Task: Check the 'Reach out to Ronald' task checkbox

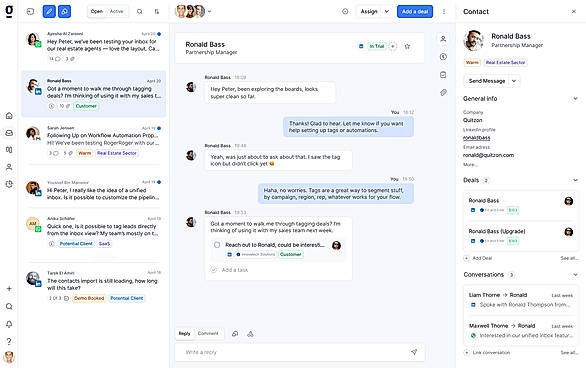Action: coord(217,245)
